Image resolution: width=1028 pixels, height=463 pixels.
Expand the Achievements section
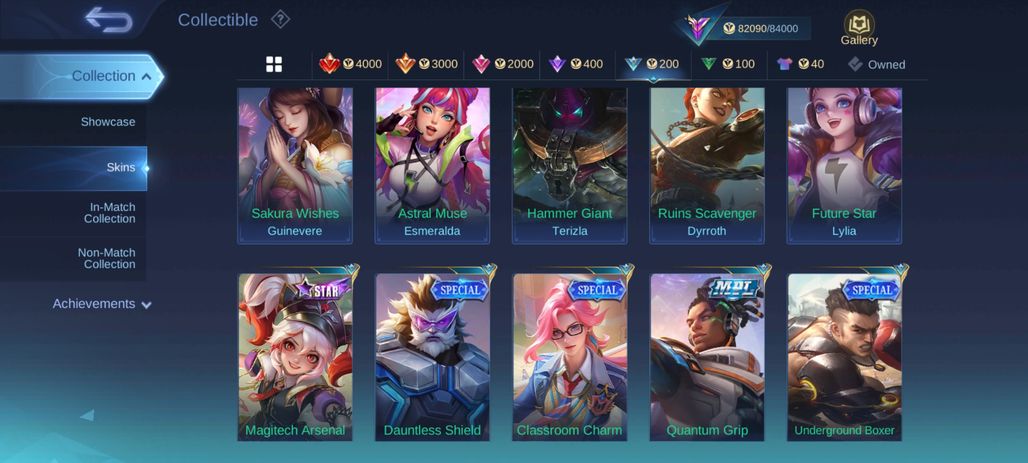click(x=102, y=304)
